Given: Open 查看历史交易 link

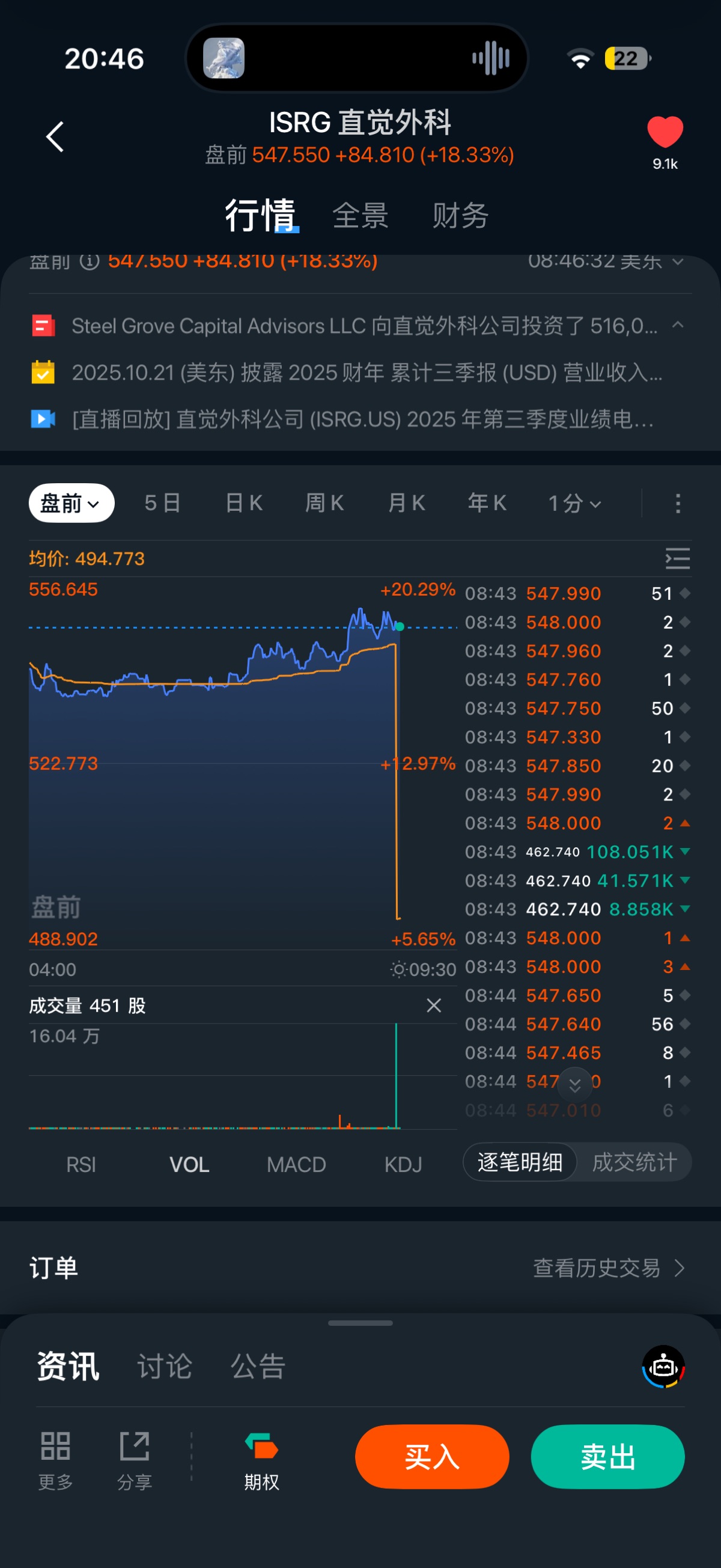Looking at the screenshot, I should pyautogui.click(x=609, y=1268).
